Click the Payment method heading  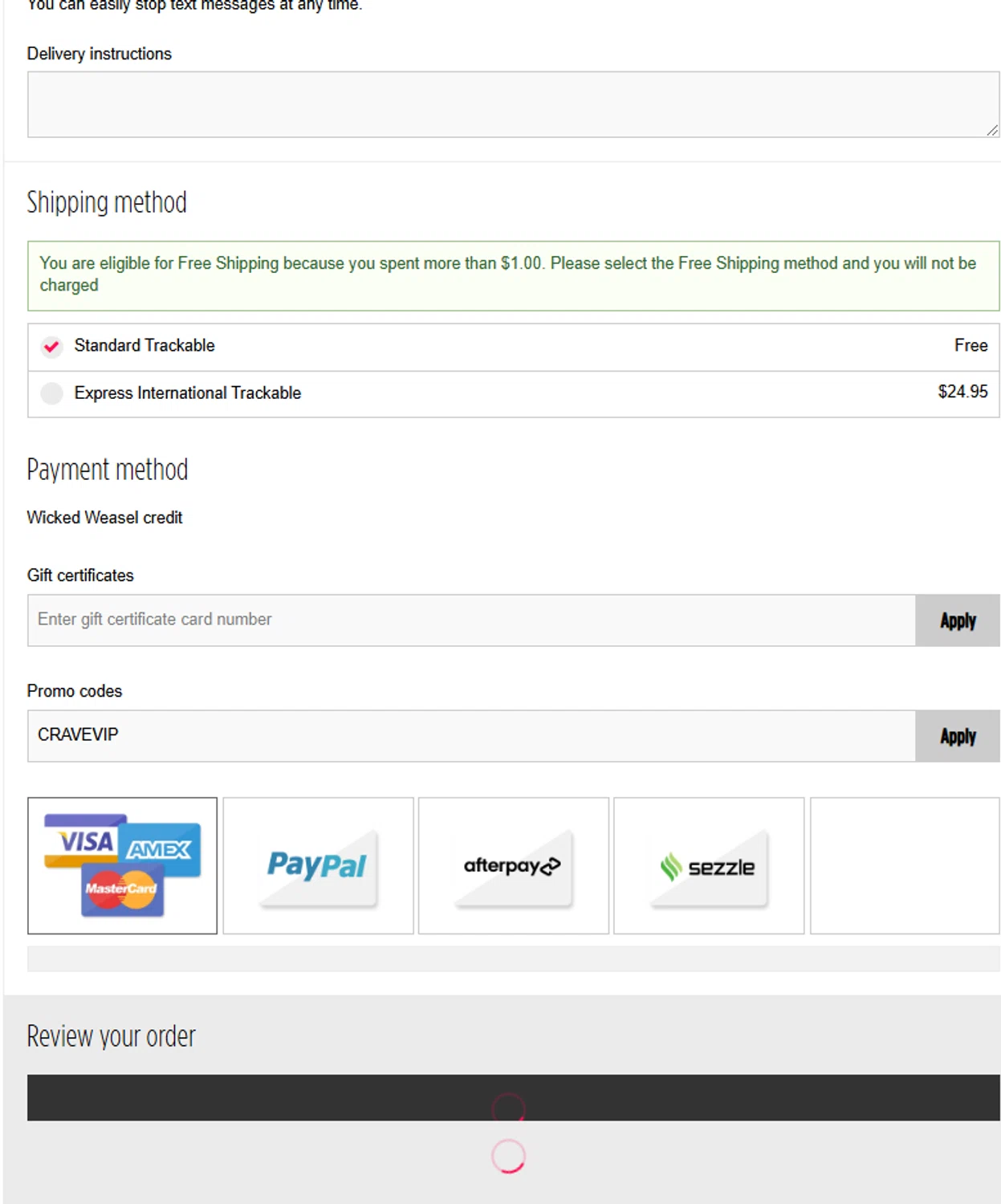click(x=108, y=470)
